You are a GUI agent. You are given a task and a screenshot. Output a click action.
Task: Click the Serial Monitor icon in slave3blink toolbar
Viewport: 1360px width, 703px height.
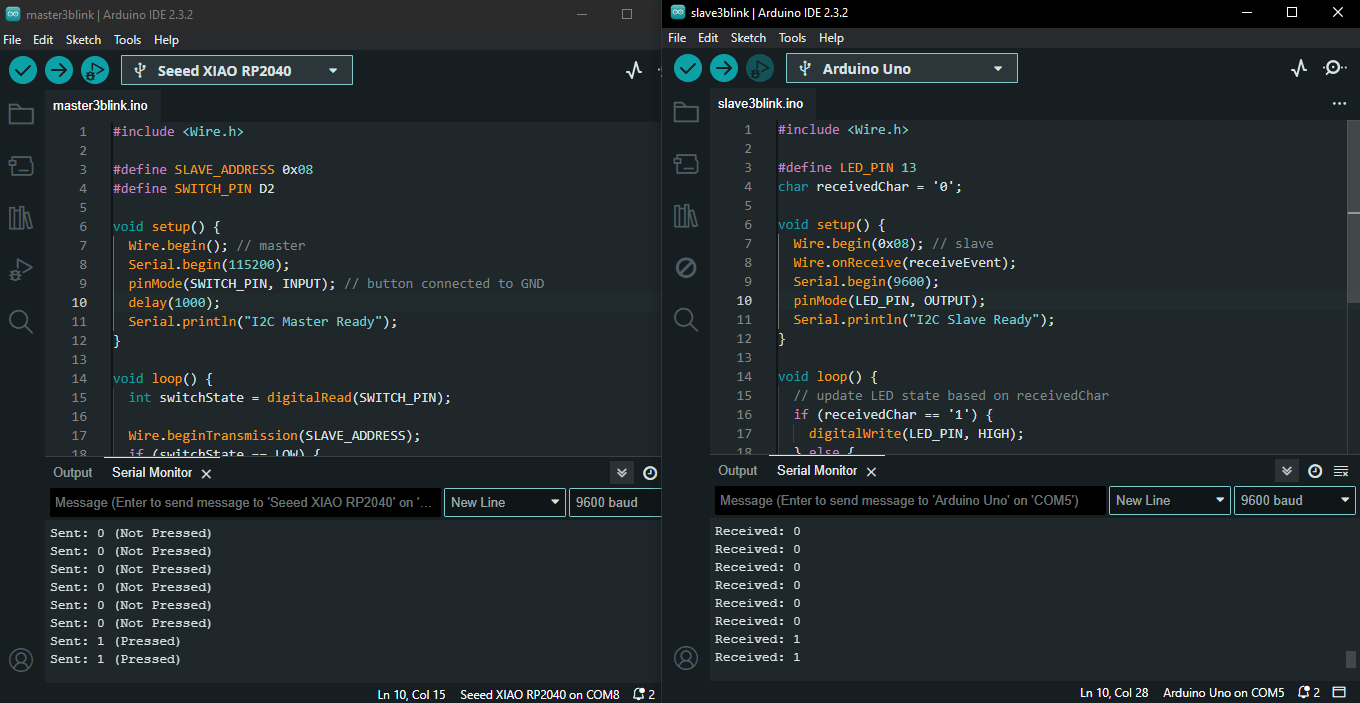point(1334,68)
